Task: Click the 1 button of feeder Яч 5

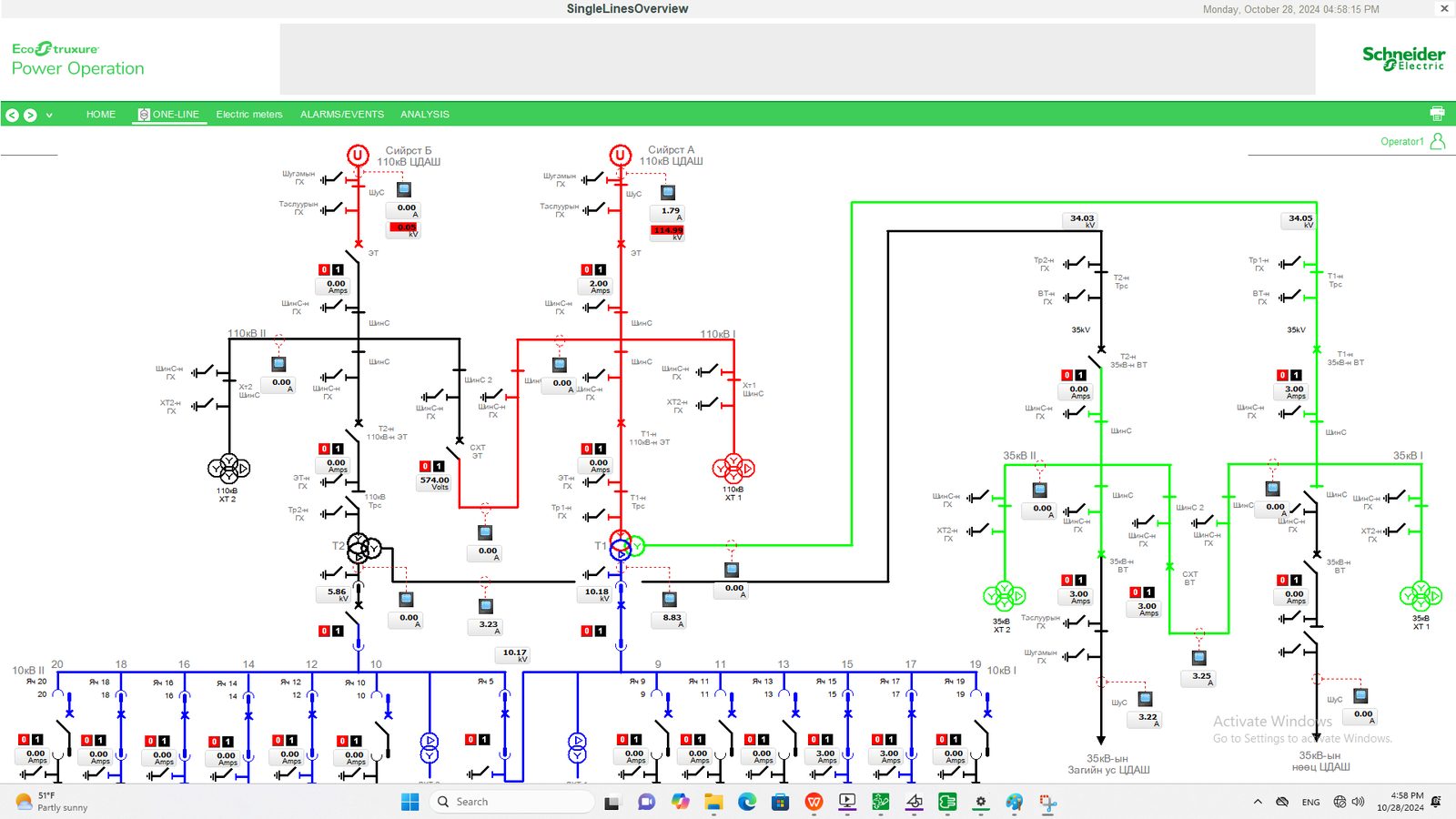Action: pyautogui.click(x=484, y=740)
